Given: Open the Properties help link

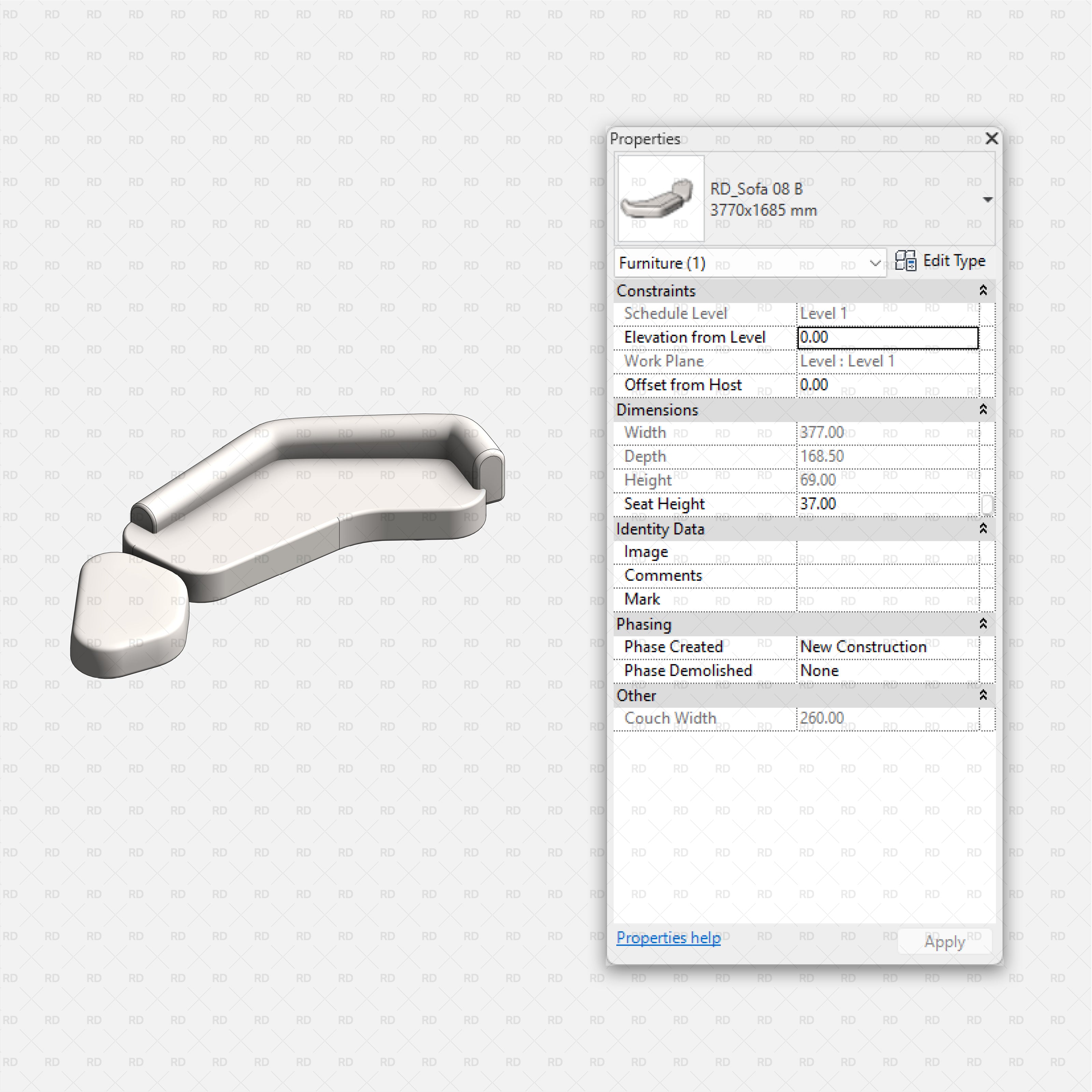Looking at the screenshot, I should (668, 938).
